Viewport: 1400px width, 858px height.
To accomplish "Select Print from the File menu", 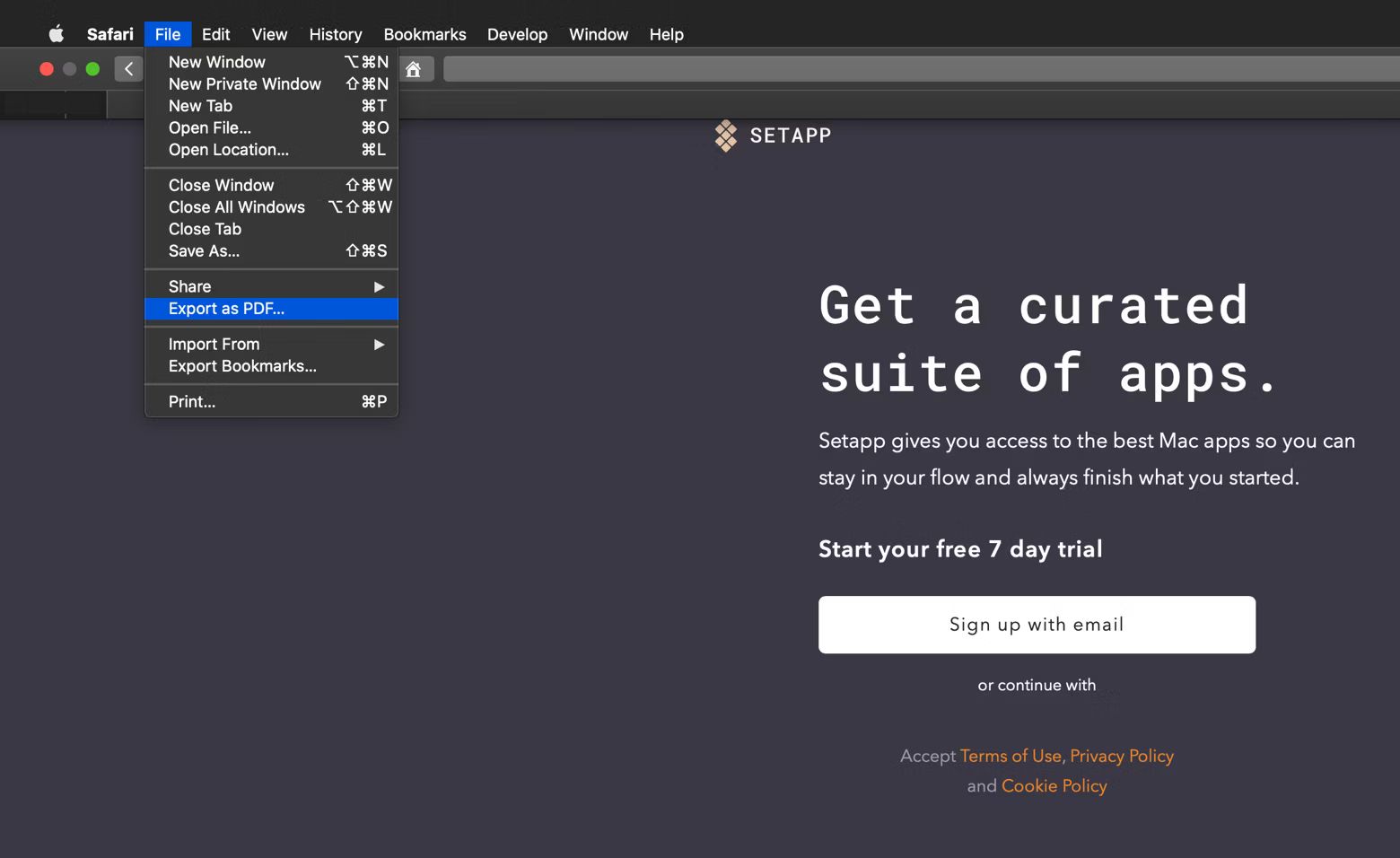I will pyautogui.click(x=192, y=401).
